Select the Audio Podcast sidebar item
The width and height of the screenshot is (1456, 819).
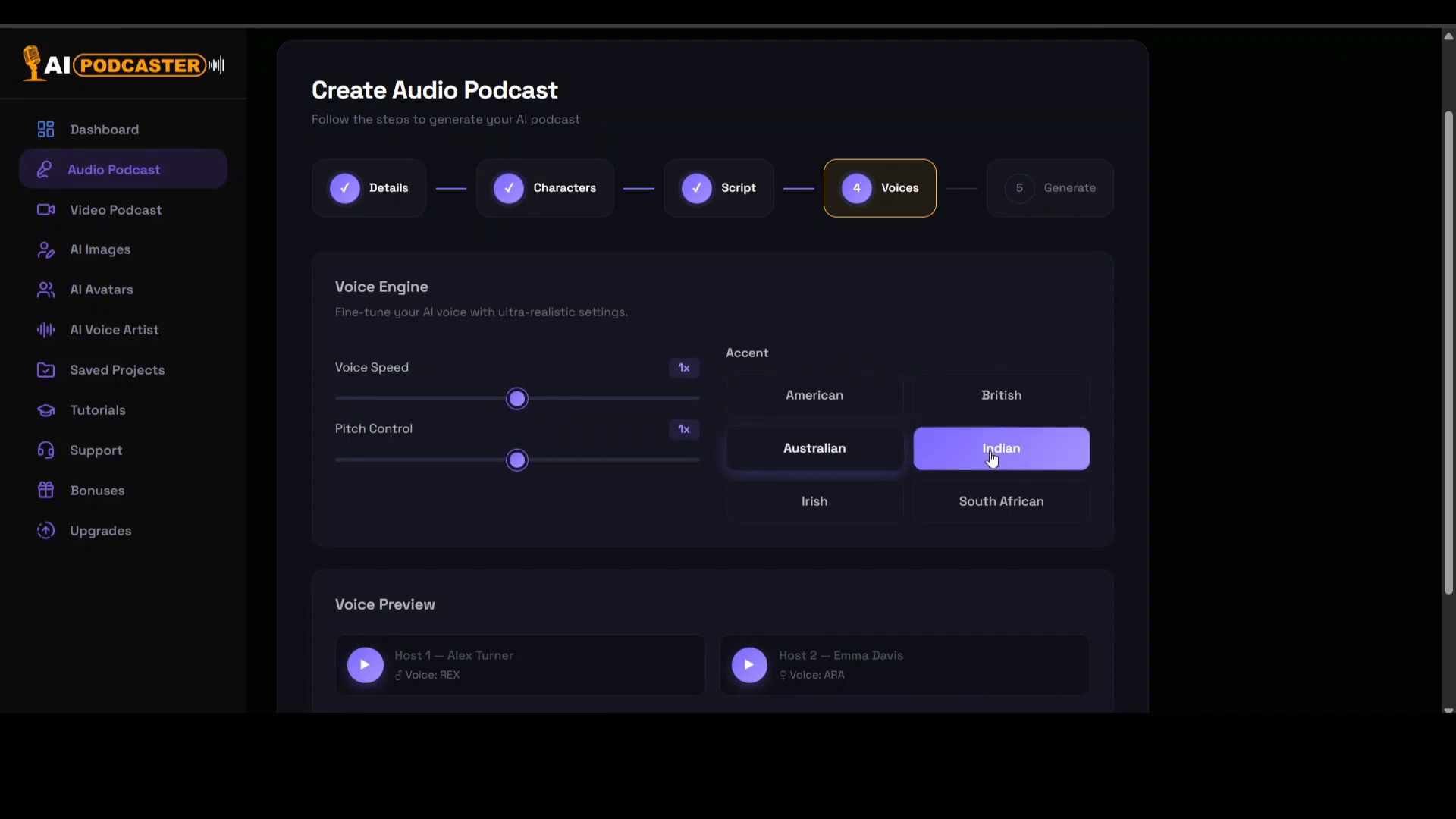(x=123, y=169)
